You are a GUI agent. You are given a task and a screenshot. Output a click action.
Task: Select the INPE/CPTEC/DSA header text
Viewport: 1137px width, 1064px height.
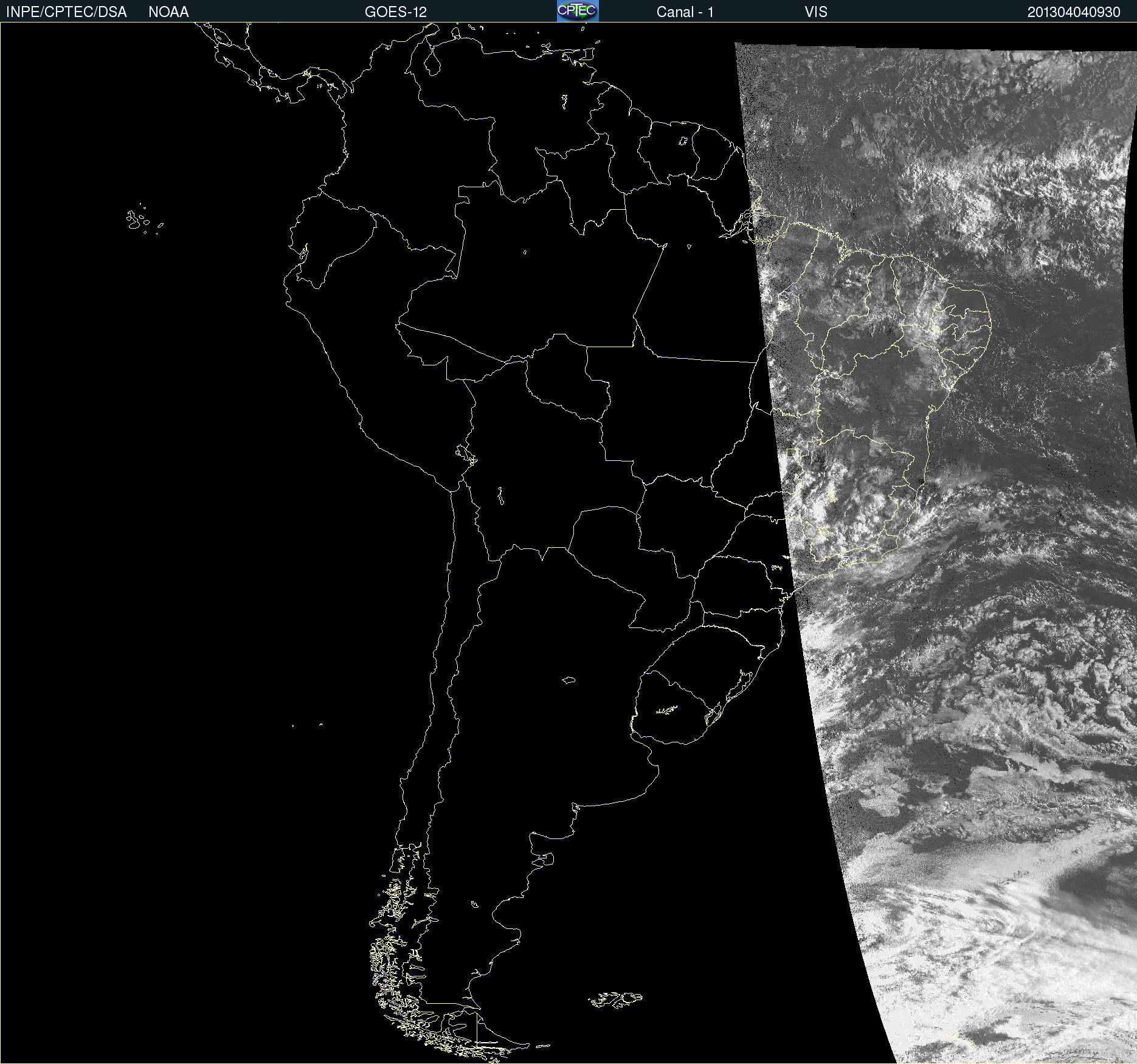pos(66,12)
